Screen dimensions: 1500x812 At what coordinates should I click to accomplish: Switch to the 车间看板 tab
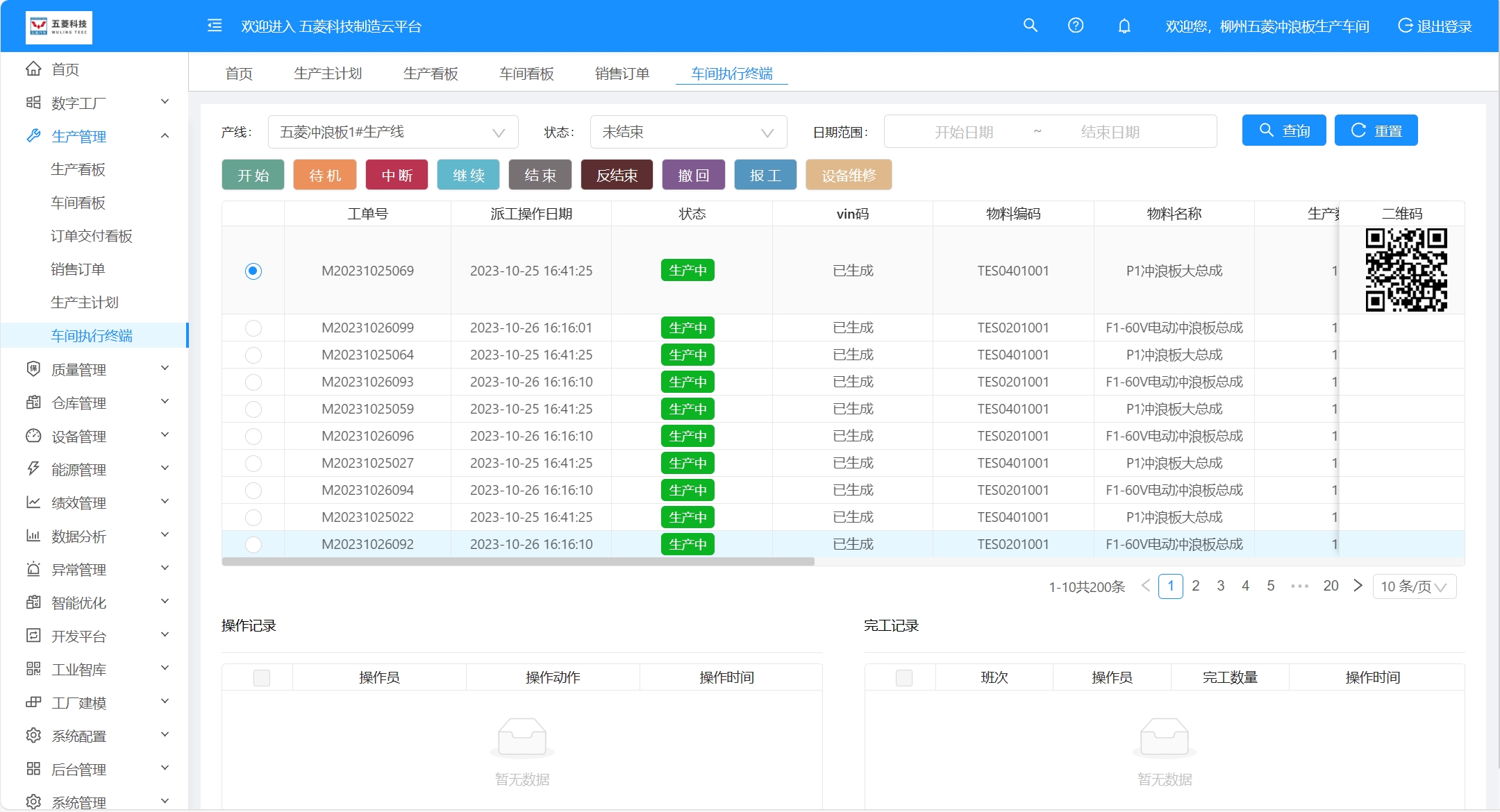point(526,74)
